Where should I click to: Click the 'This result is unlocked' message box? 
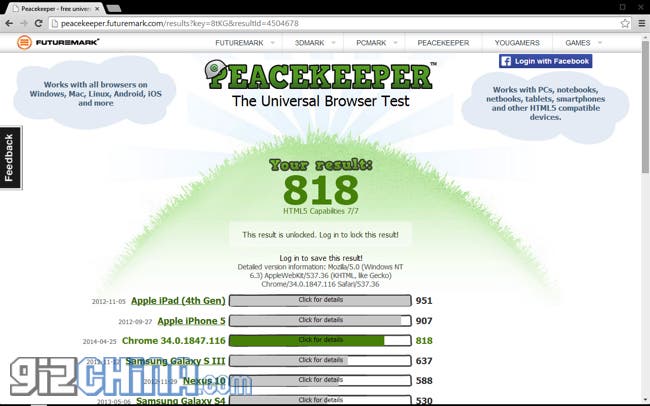320,235
